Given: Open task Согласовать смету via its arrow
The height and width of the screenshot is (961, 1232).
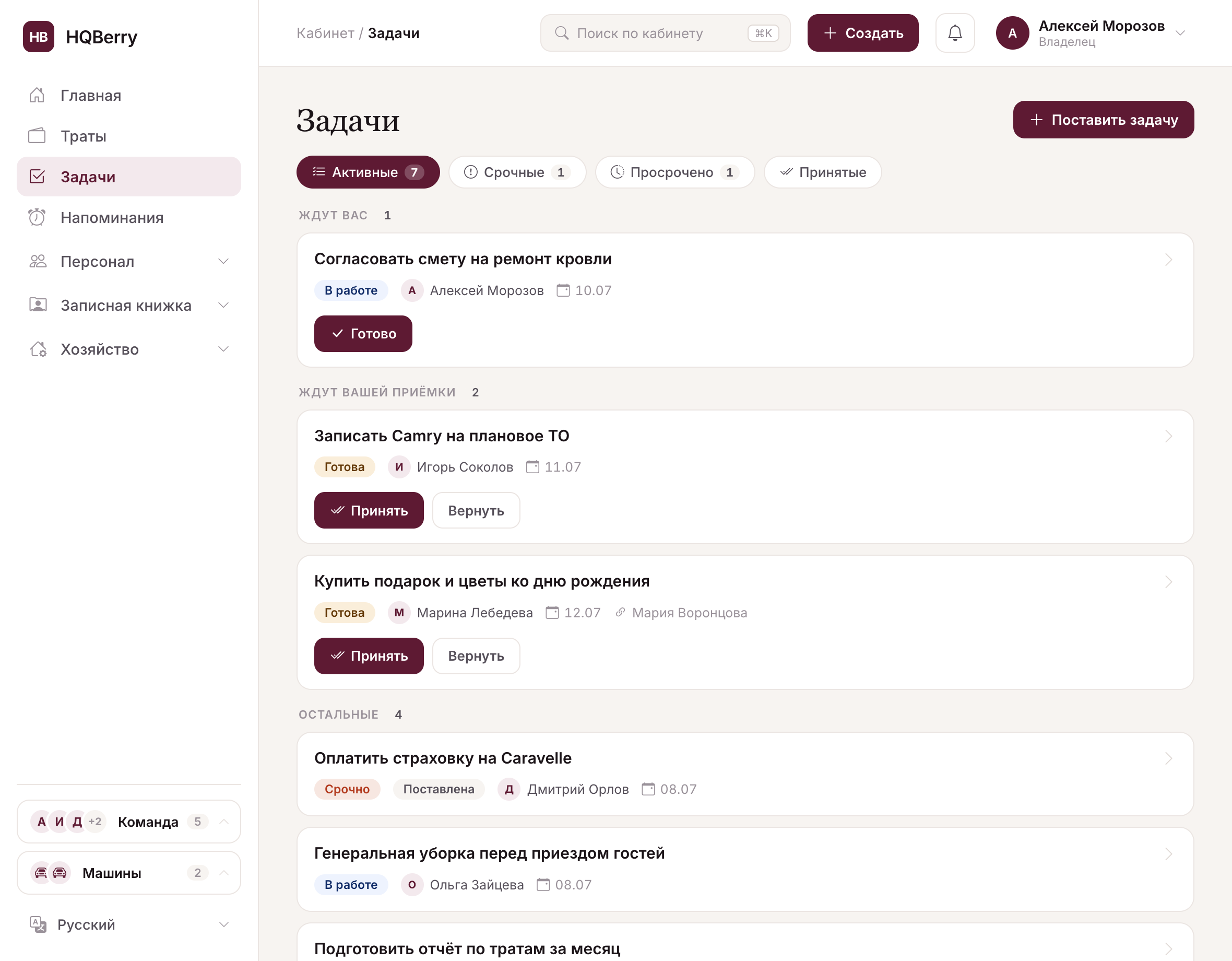Looking at the screenshot, I should coord(1168,260).
